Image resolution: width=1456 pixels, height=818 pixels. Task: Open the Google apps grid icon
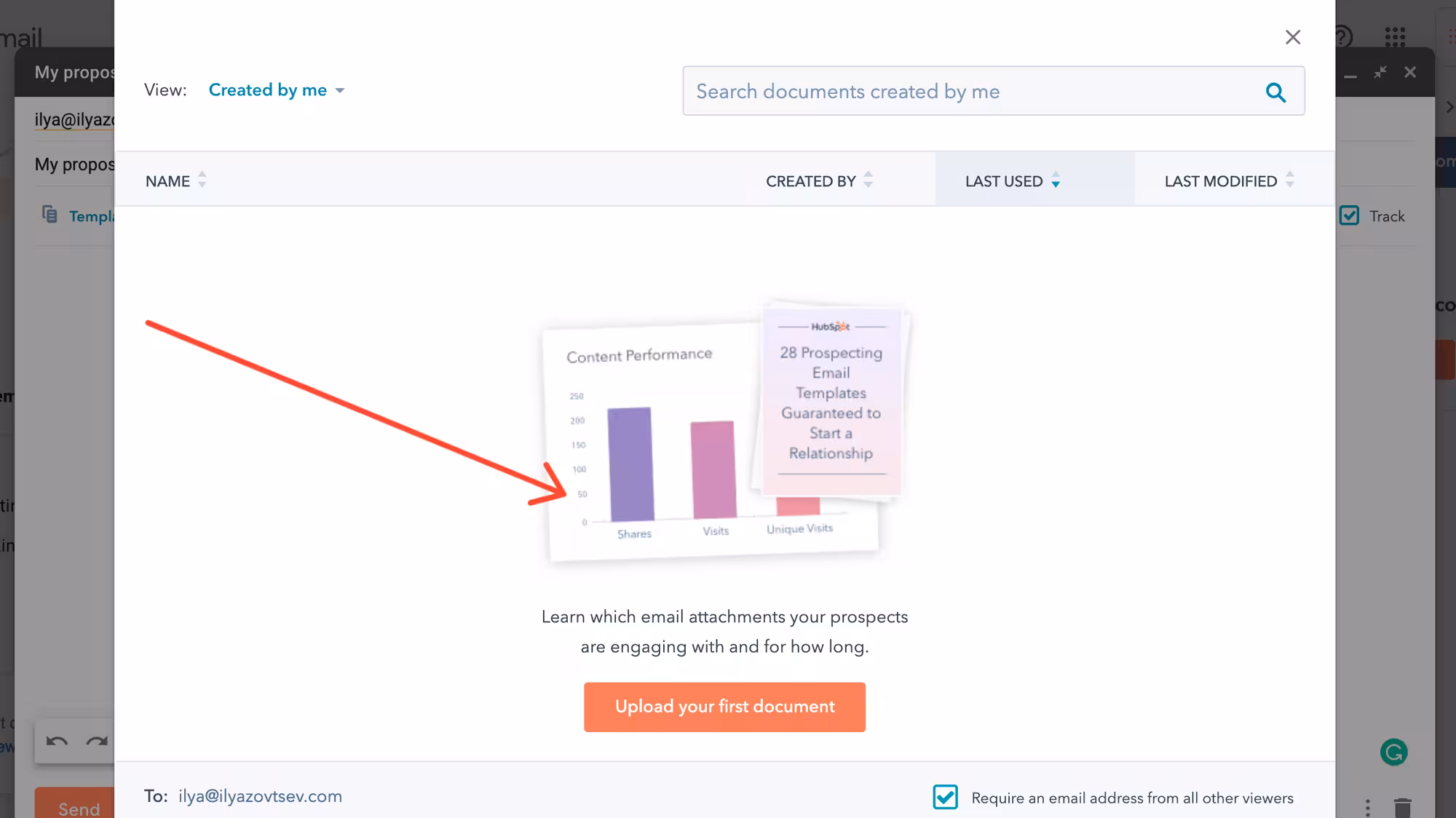click(1395, 36)
